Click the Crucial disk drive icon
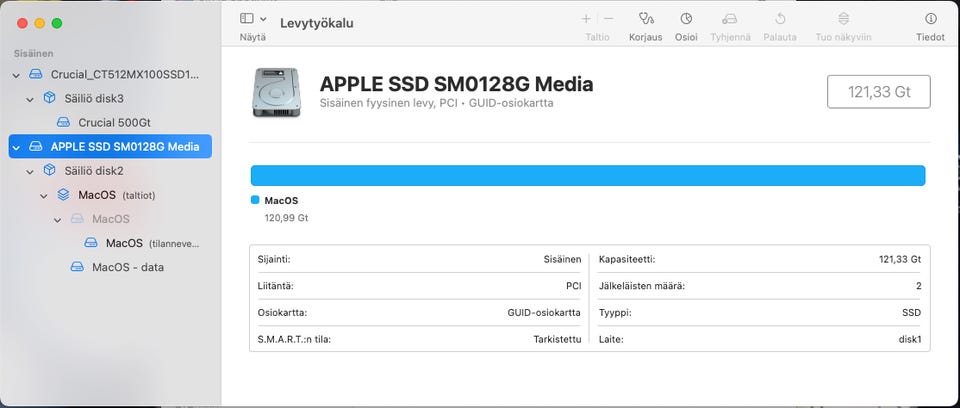 [x=36, y=75]
